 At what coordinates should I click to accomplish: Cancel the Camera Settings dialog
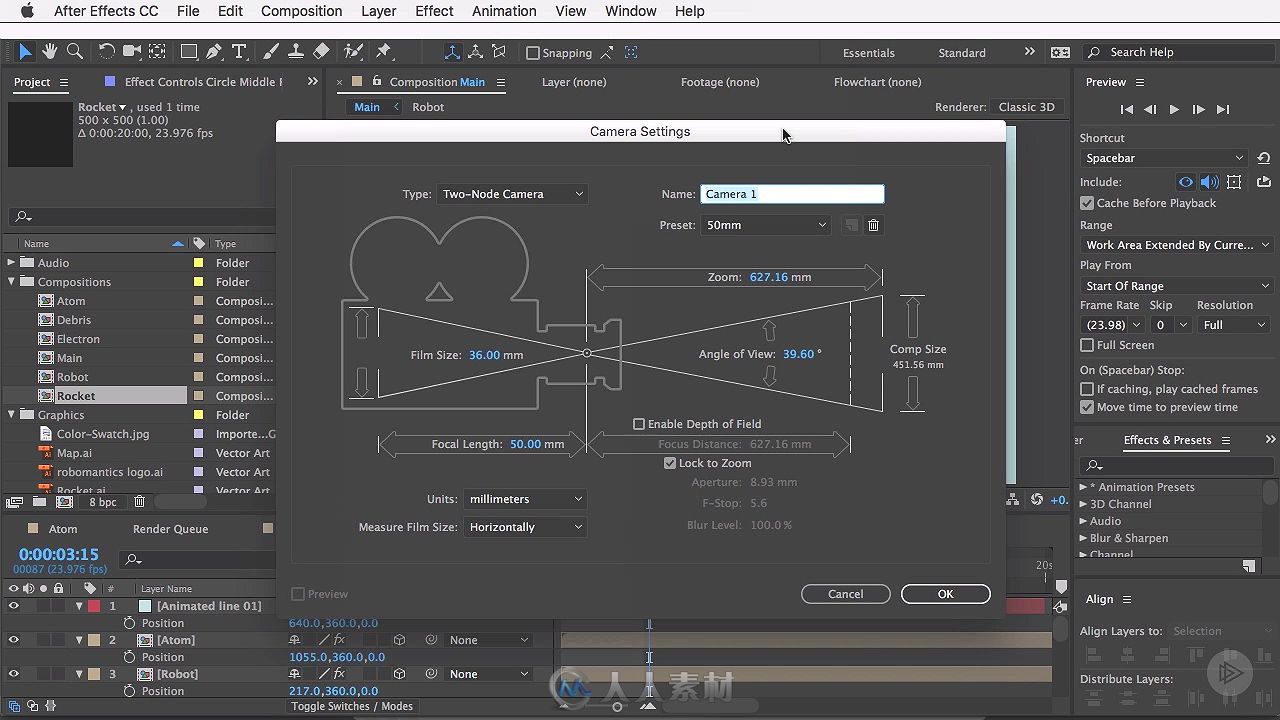(845, 594)
